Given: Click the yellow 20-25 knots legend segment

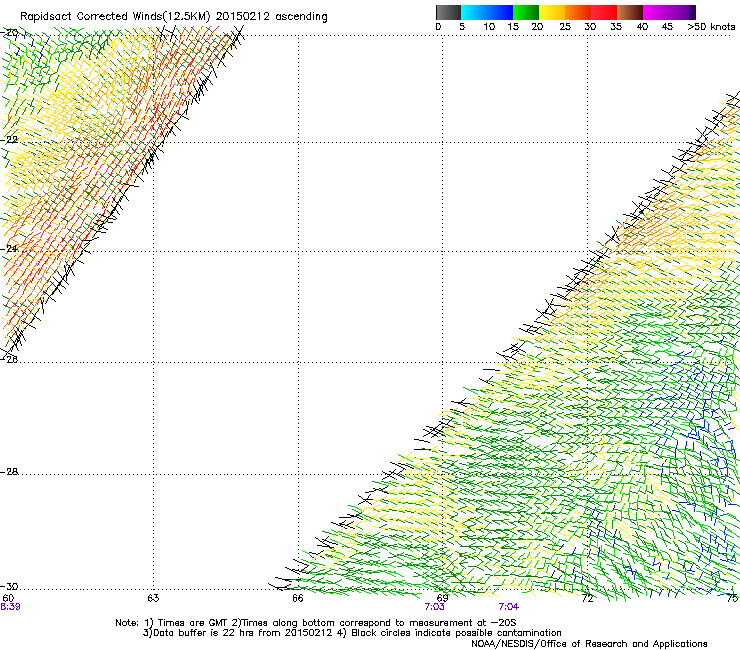Looking at the screenshot, I should coord(552,12).
